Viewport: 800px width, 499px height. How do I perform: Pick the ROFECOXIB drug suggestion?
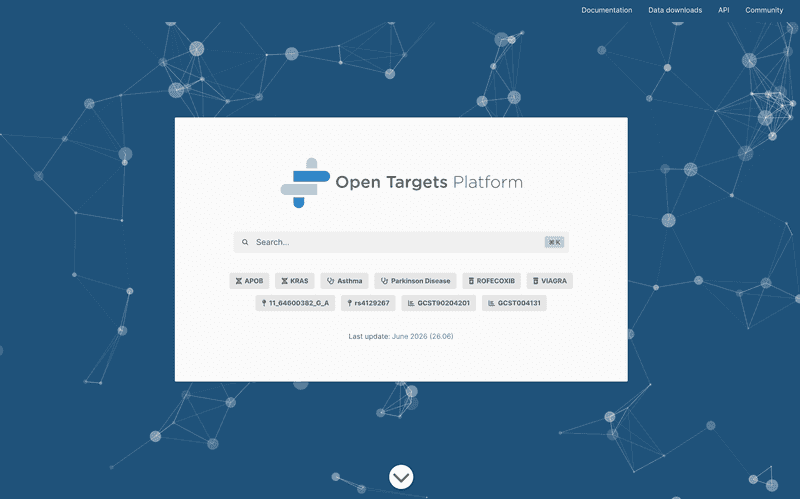[x=491, y=281]
